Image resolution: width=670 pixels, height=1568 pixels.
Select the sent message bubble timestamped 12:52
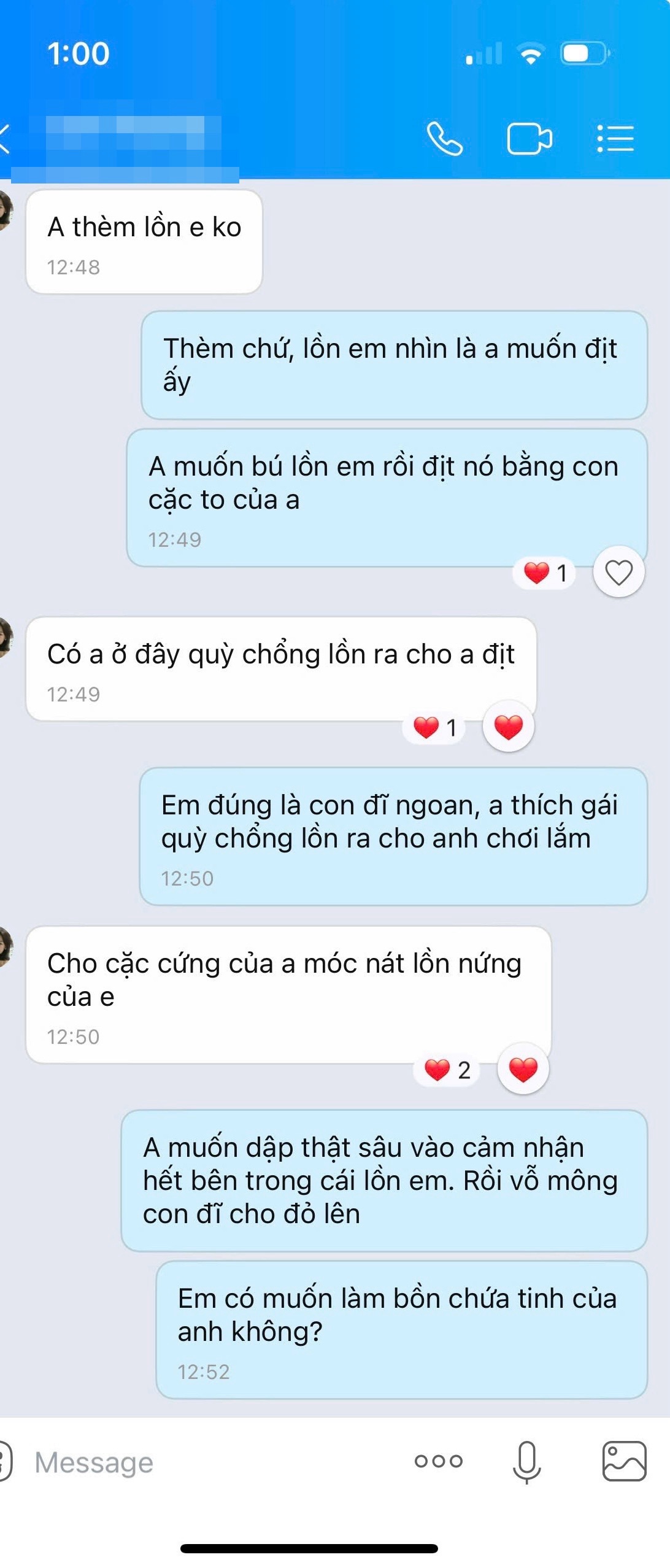[x=402, y=1330]
